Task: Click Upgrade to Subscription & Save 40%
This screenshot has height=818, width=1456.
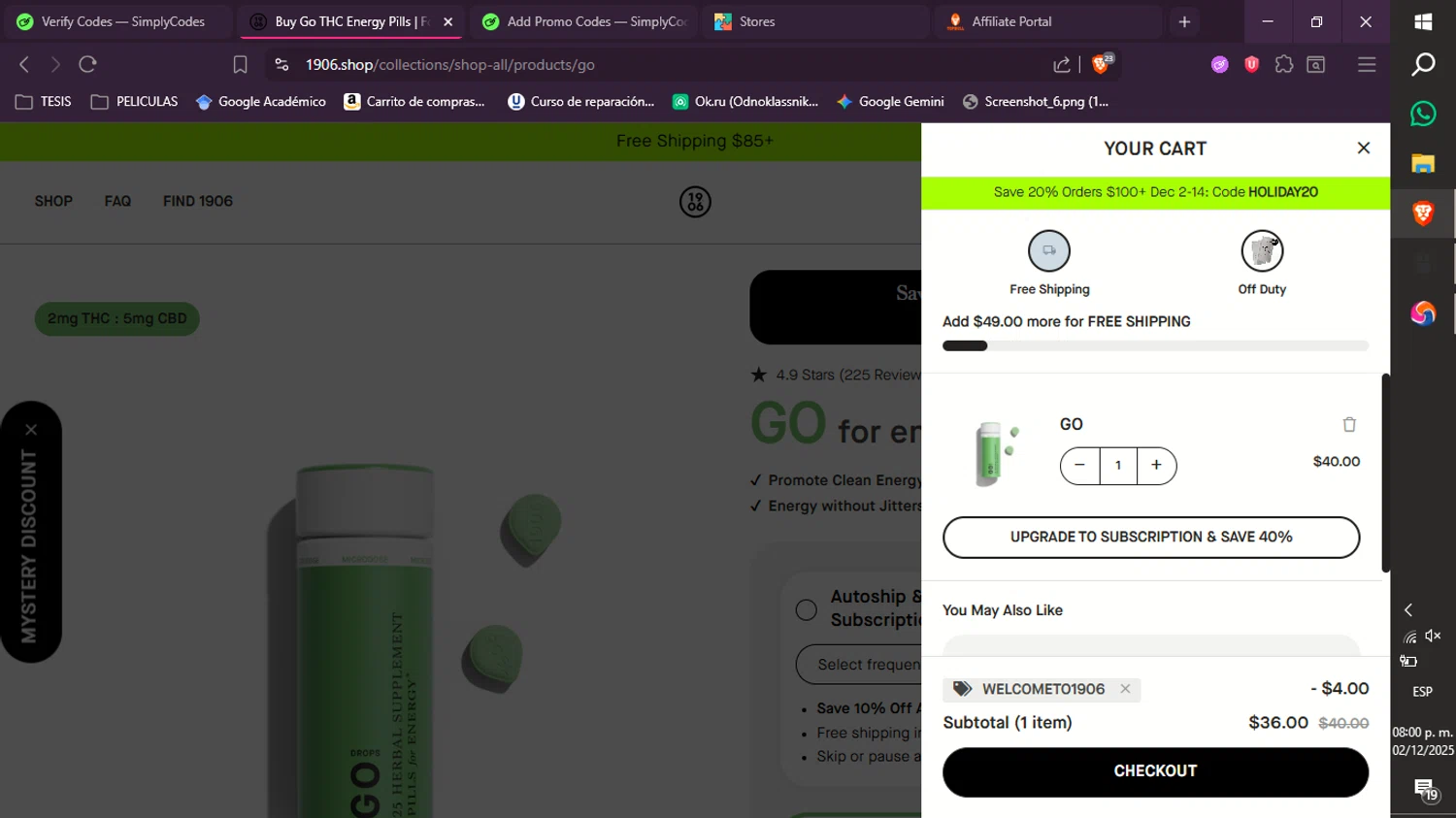Action: click(1151, 537)
